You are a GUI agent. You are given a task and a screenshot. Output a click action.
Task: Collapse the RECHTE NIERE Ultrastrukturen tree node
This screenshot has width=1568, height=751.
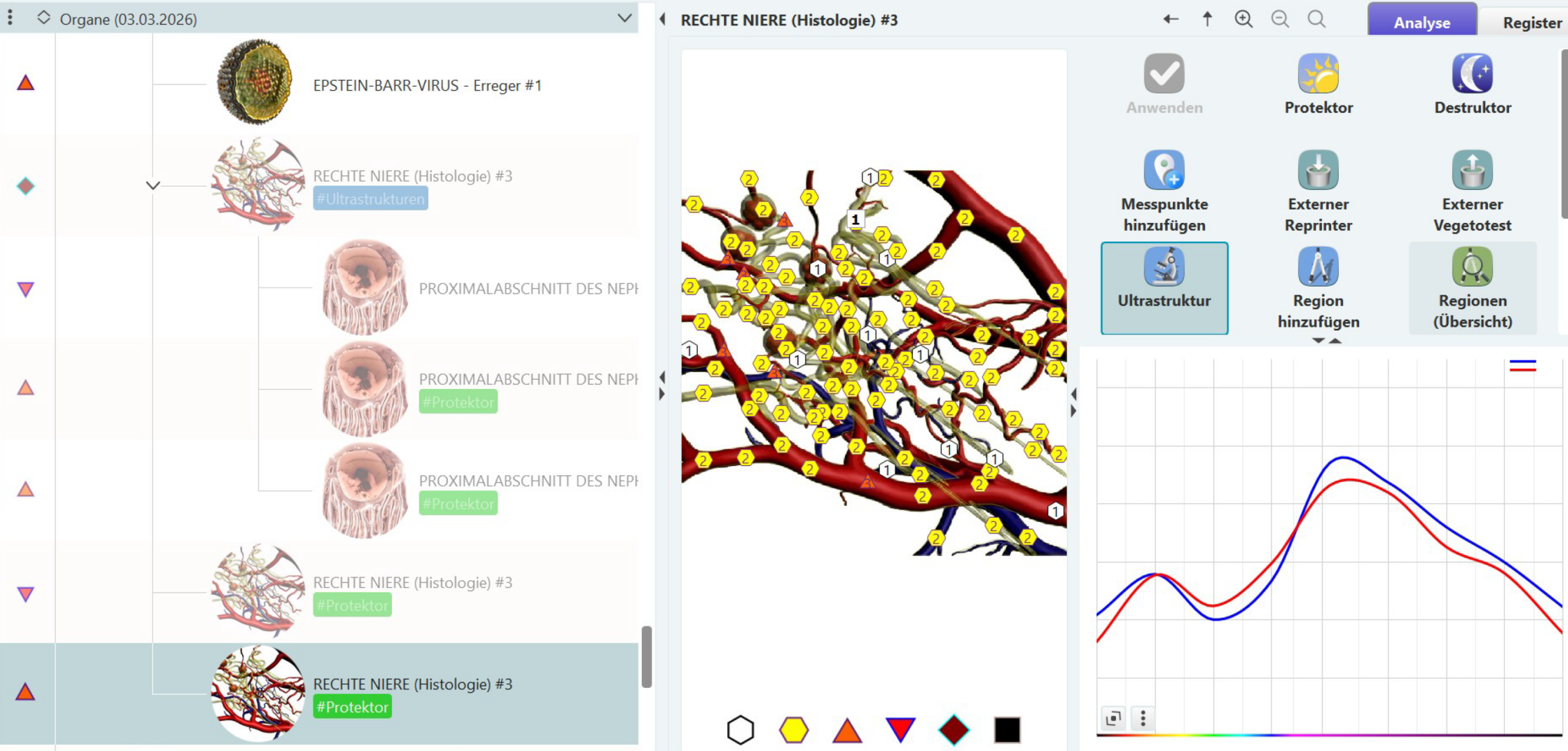(x=153, y=185)
